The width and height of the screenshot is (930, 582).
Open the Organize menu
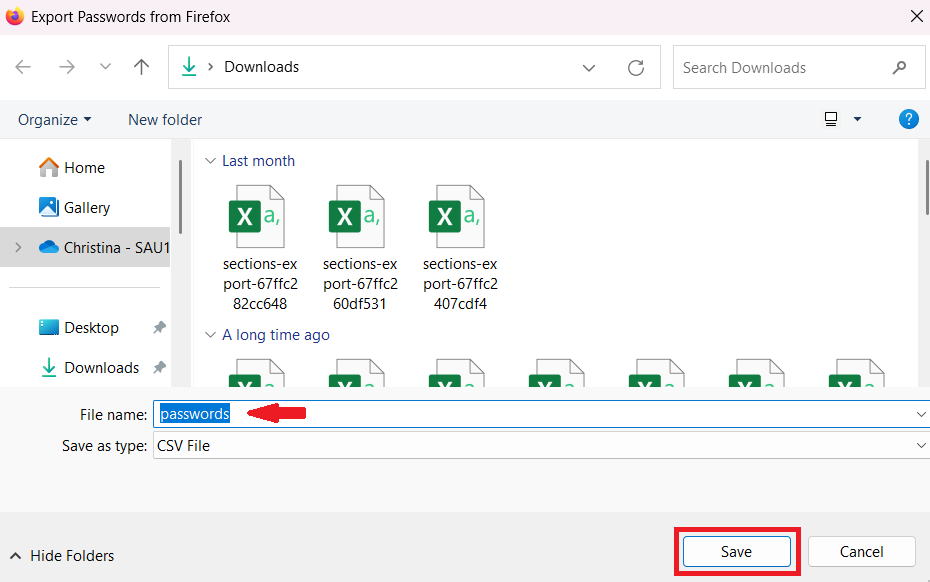(55, 120)
